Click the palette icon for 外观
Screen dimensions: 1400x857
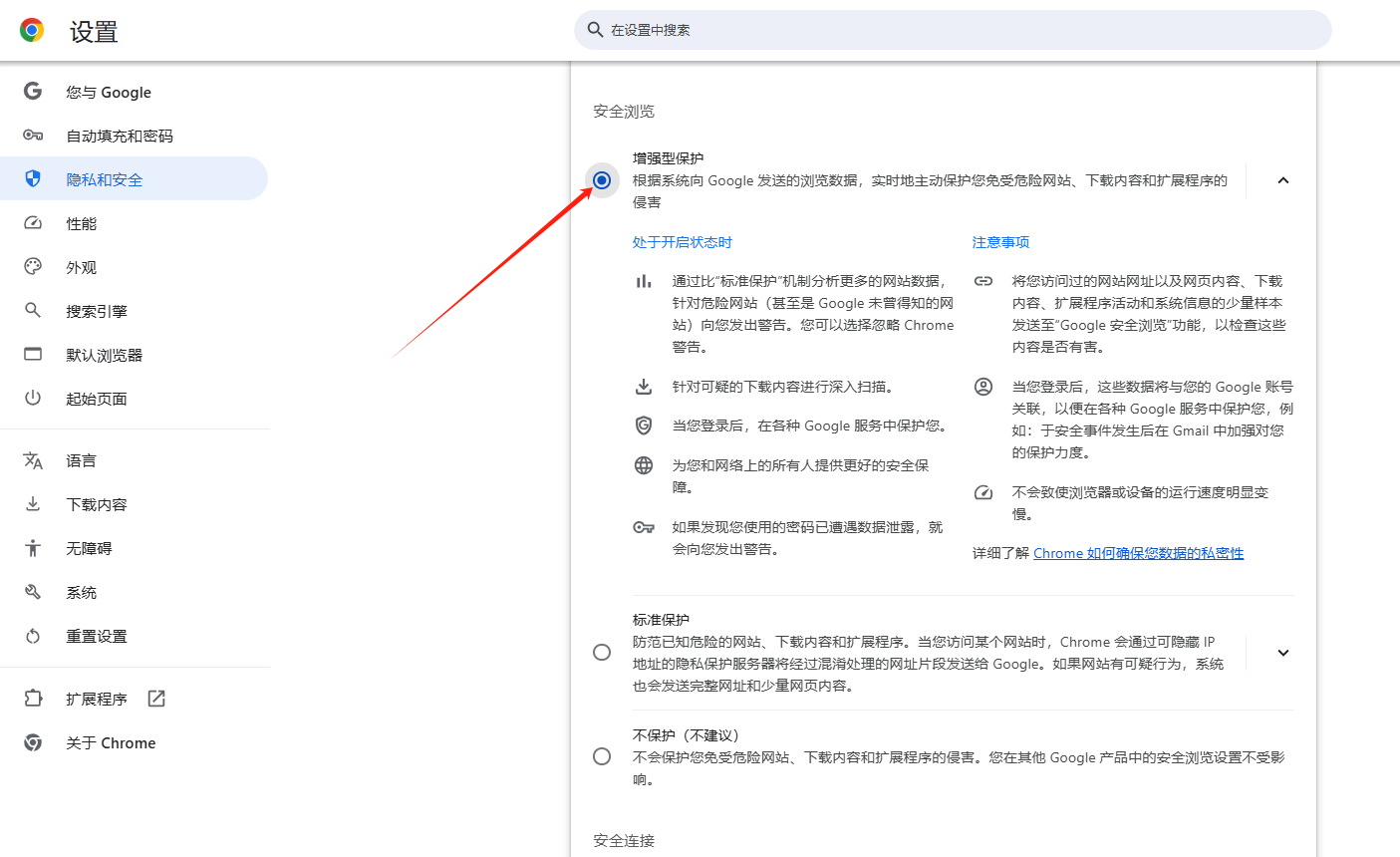click(x=33, y=267)
